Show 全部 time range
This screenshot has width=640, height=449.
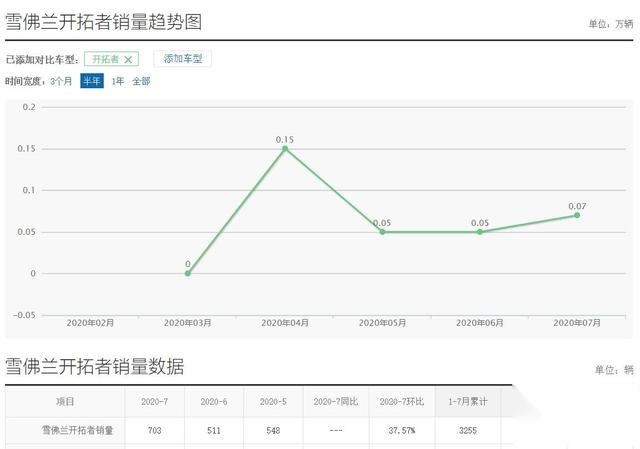(x=141, y=81)
